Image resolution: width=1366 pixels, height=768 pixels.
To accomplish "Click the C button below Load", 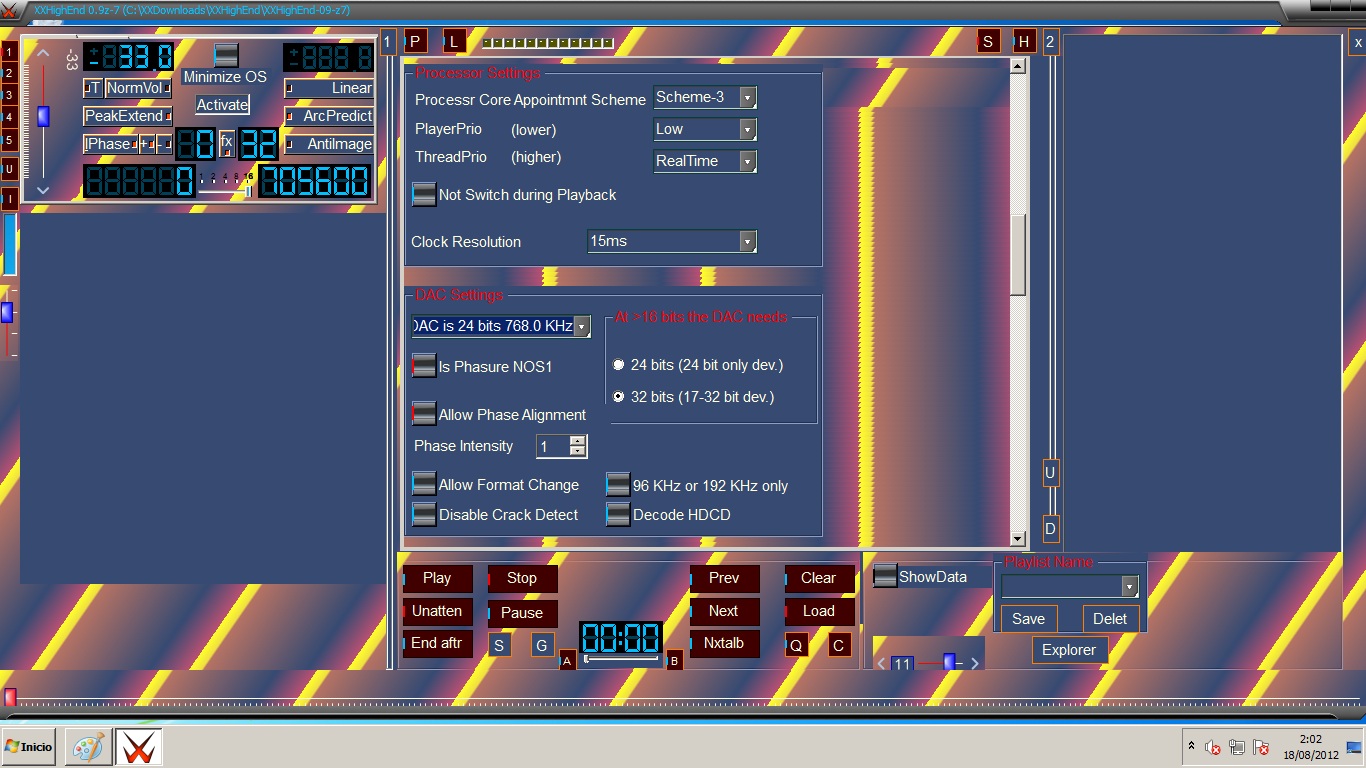I will [840, 645].
